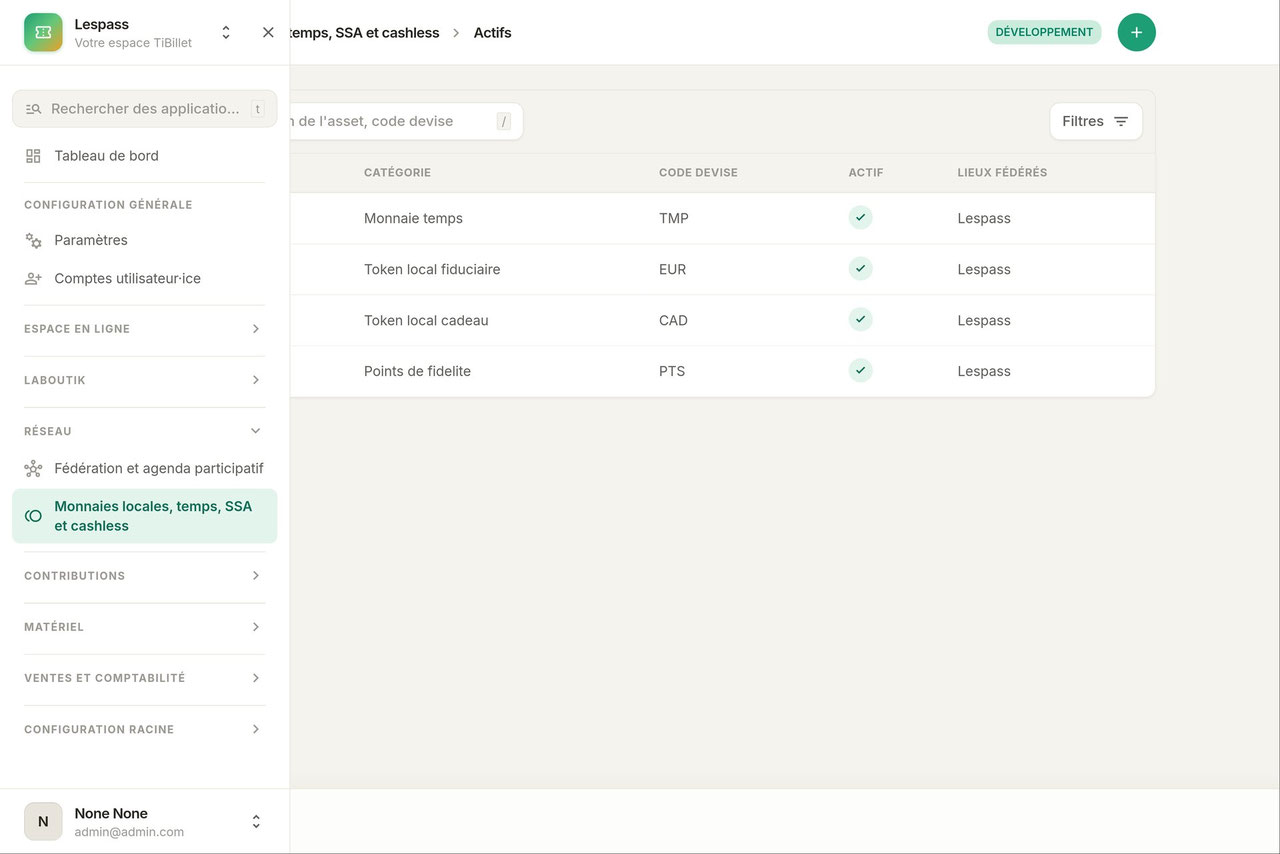Click the search icon in the application search

pos(33,109)
